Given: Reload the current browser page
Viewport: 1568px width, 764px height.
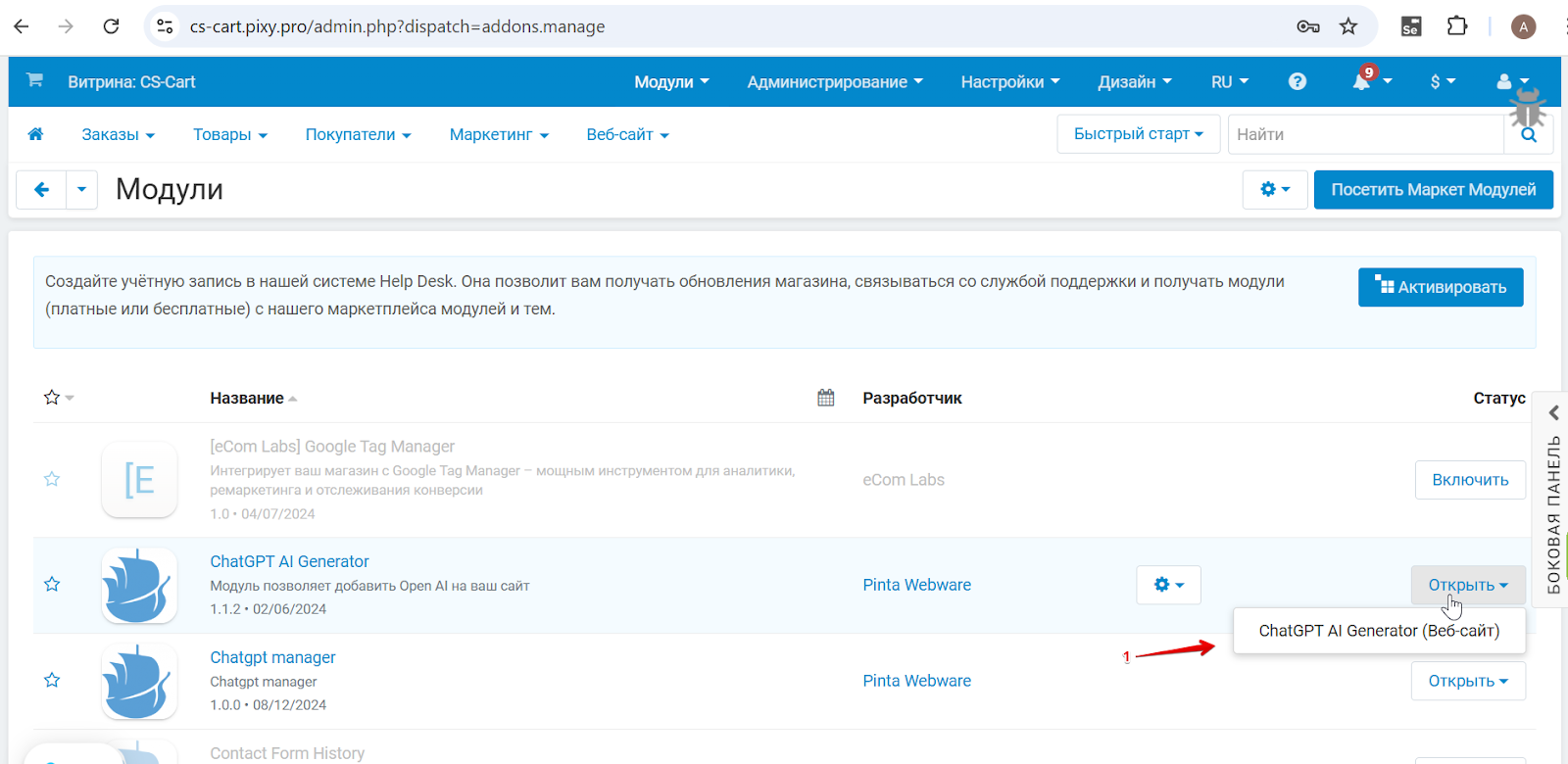Looking at the screenshot, I should click(111, 26).
